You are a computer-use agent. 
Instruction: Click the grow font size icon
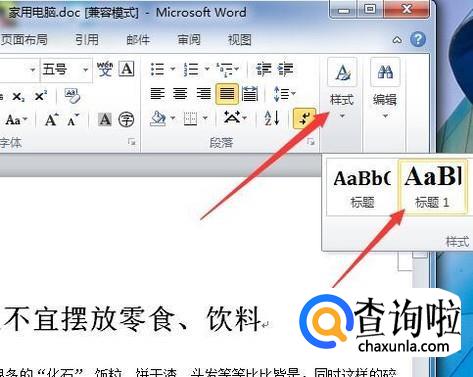tap(52, 119)
